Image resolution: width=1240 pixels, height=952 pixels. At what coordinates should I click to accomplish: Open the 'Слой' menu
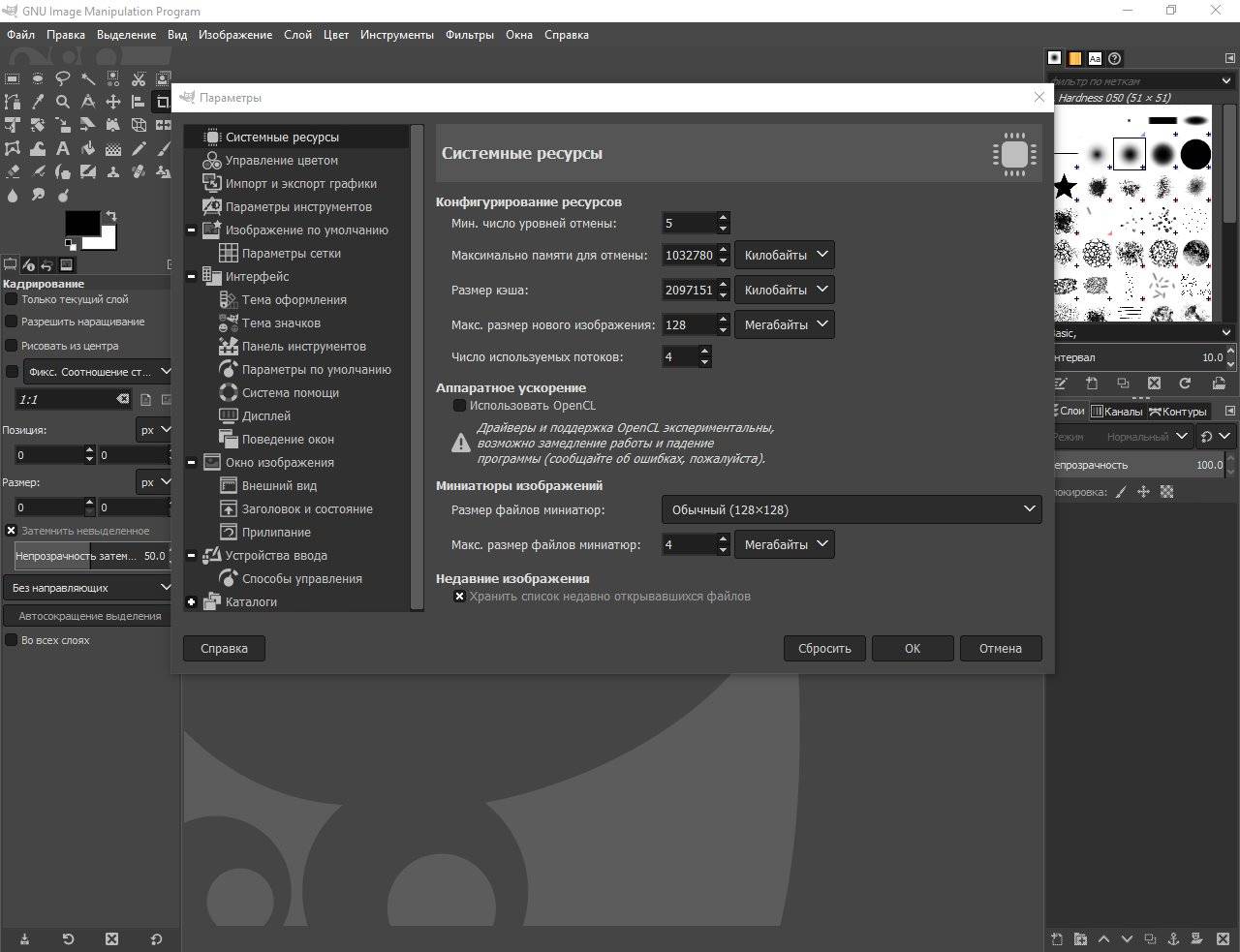297,35
